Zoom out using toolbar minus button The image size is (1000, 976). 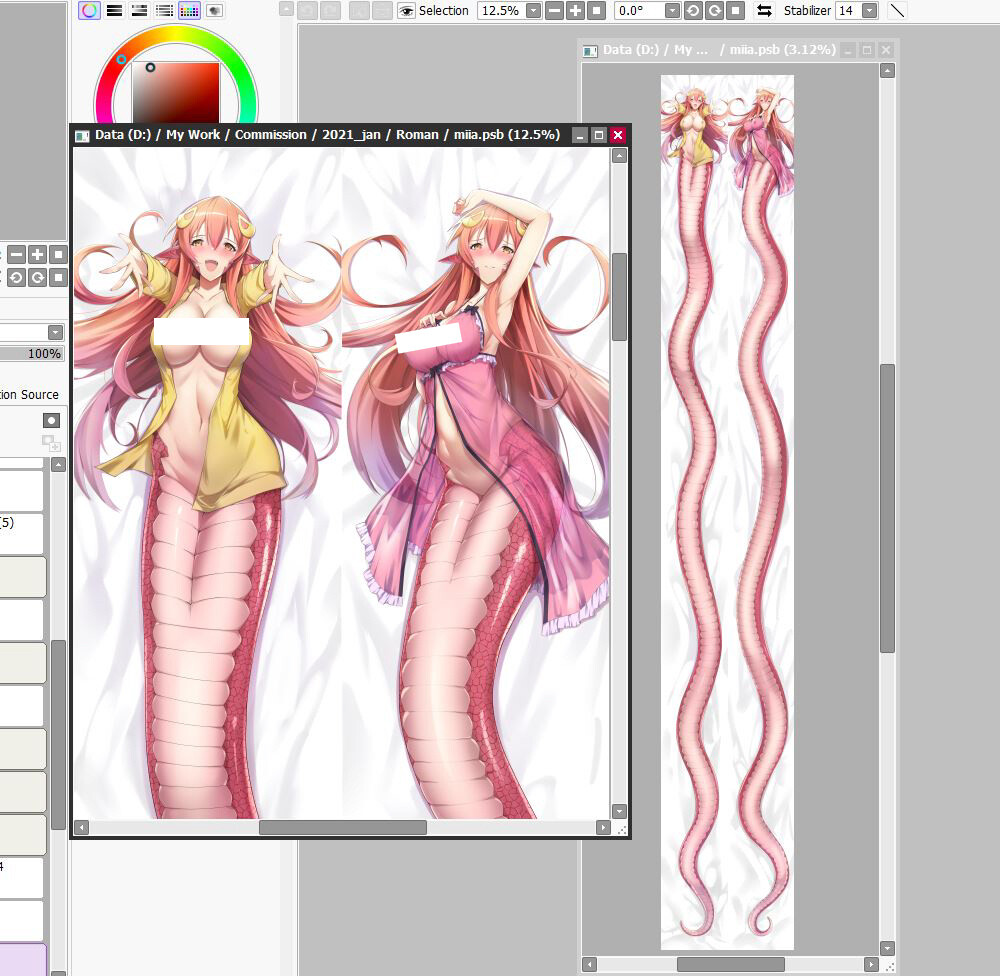tap(555, 11)
